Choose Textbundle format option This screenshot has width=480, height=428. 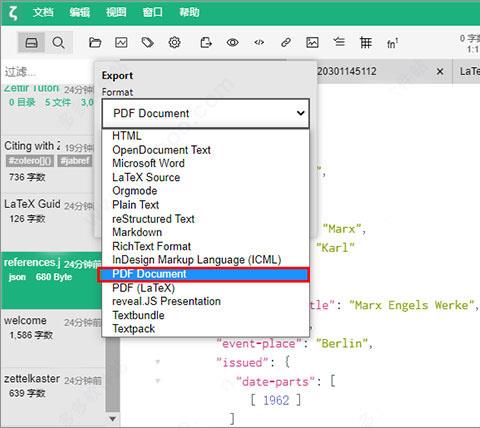pyautogui.click(x=206, y=315)
